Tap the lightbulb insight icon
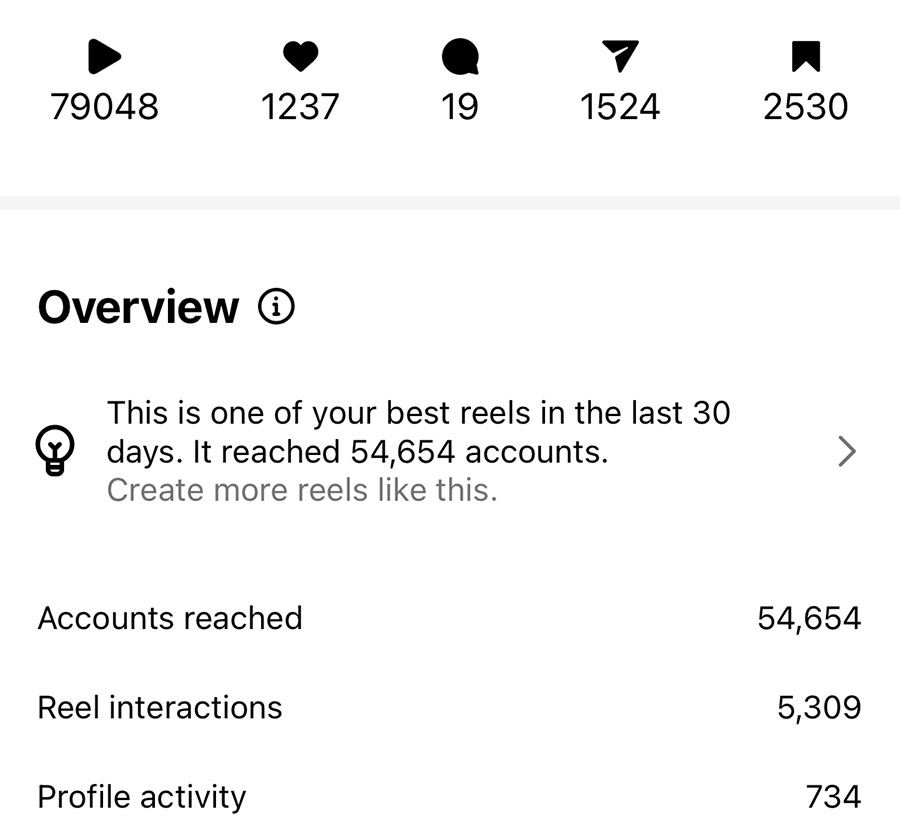 (x=53, y=451)
